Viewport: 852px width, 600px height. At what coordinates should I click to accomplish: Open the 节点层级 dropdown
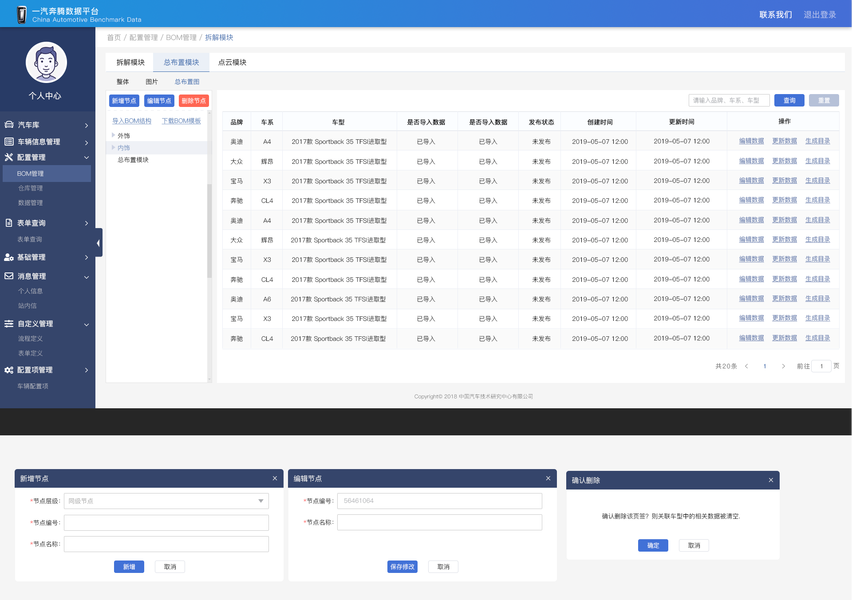166,501
